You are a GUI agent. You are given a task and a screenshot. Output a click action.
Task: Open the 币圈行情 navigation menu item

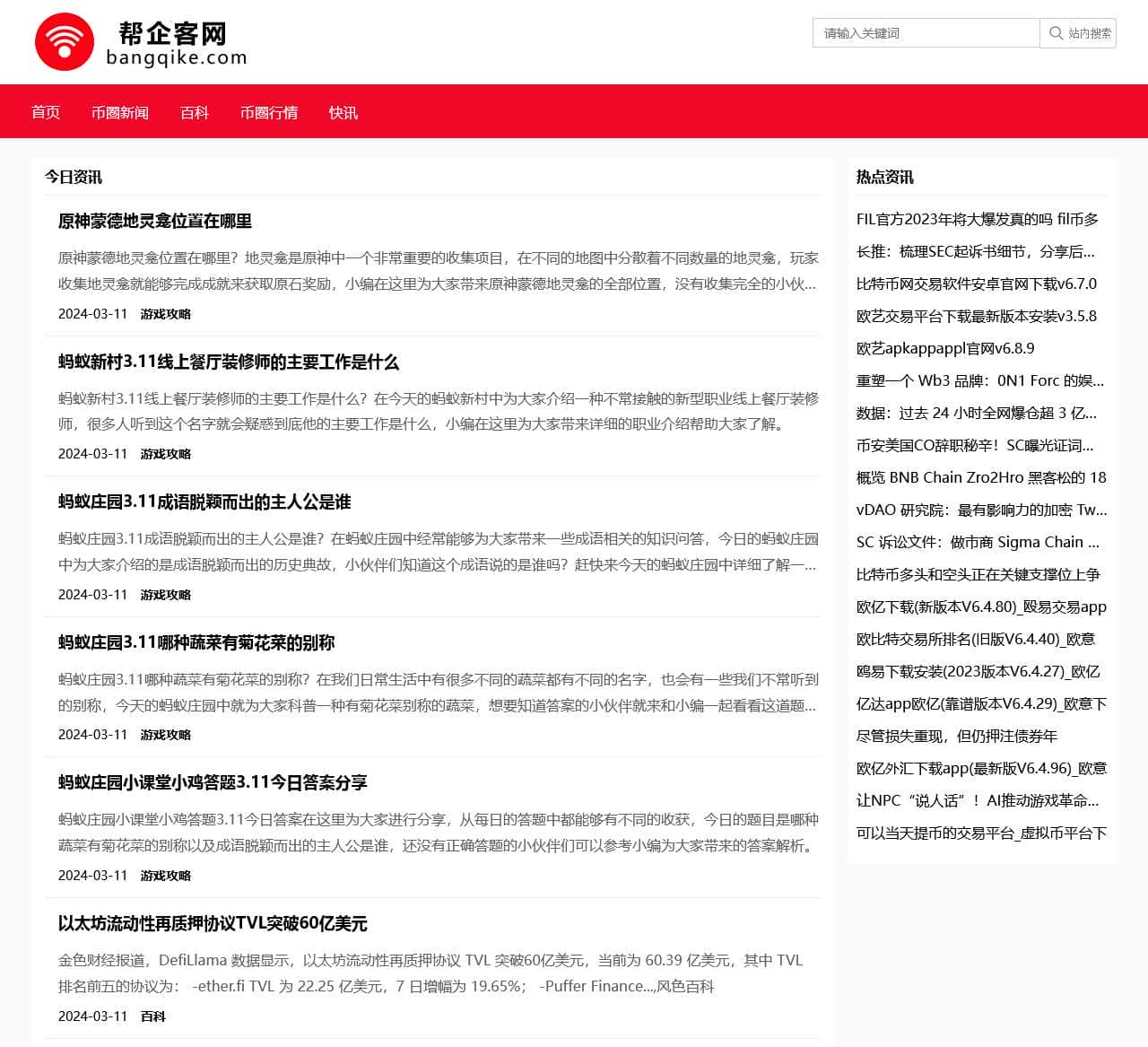tap(270, 111)
